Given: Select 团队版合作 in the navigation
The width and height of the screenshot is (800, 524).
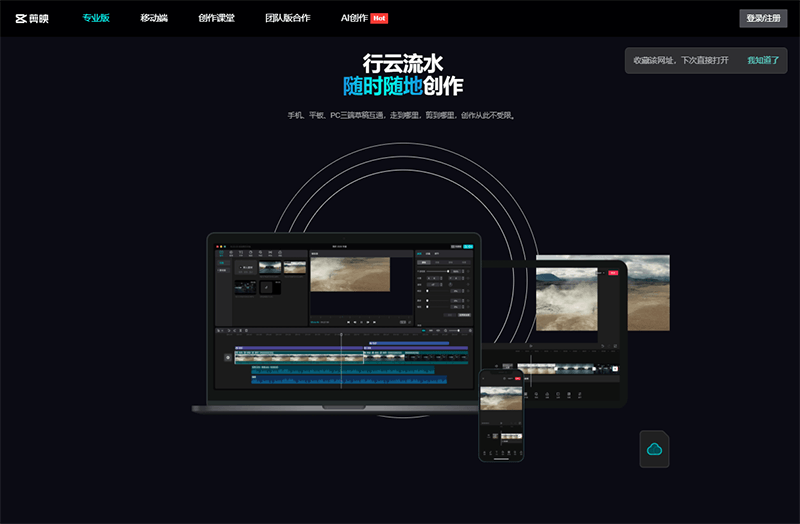Looking at the screenshot, I should [287, 18].
